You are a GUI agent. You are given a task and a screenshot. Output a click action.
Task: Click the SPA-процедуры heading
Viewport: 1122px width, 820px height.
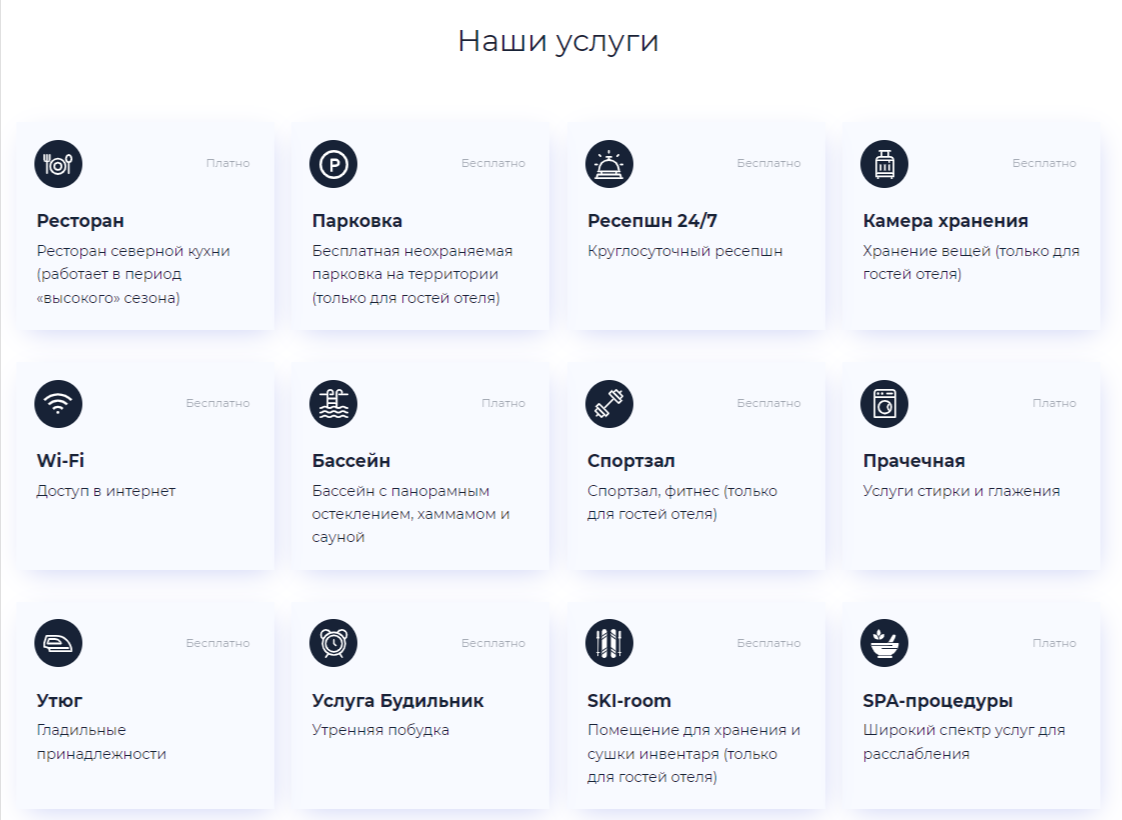(937, 701)
